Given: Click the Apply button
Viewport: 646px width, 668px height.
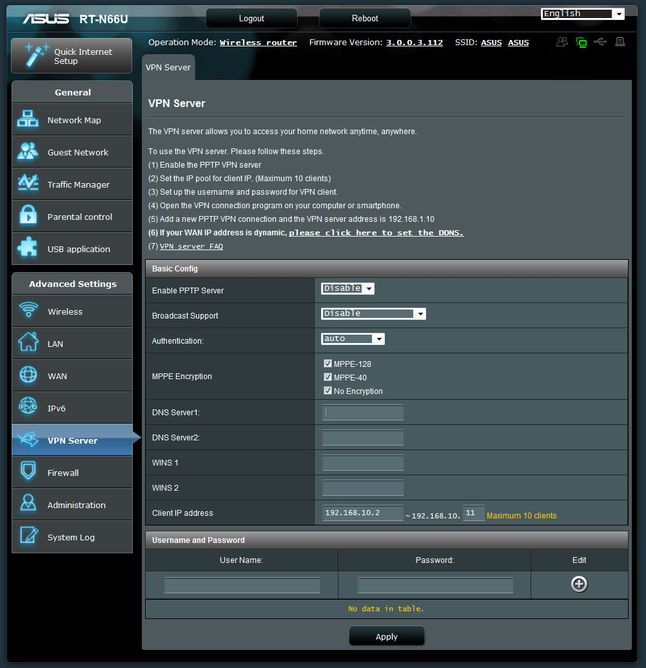Looking at the screenshot, I should [x=386, y=636].
